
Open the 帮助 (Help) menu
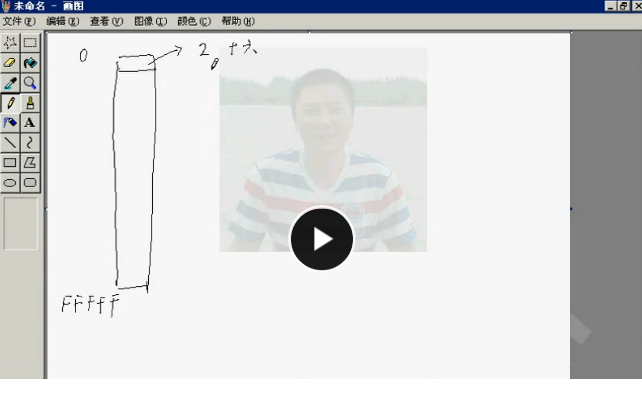[x=238, y=21]
